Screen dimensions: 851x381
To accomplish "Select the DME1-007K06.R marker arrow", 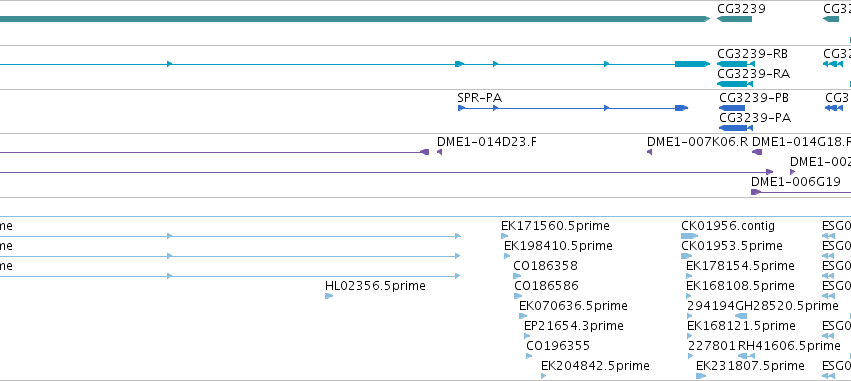I will pyautogui.click(x=649, y=152).
